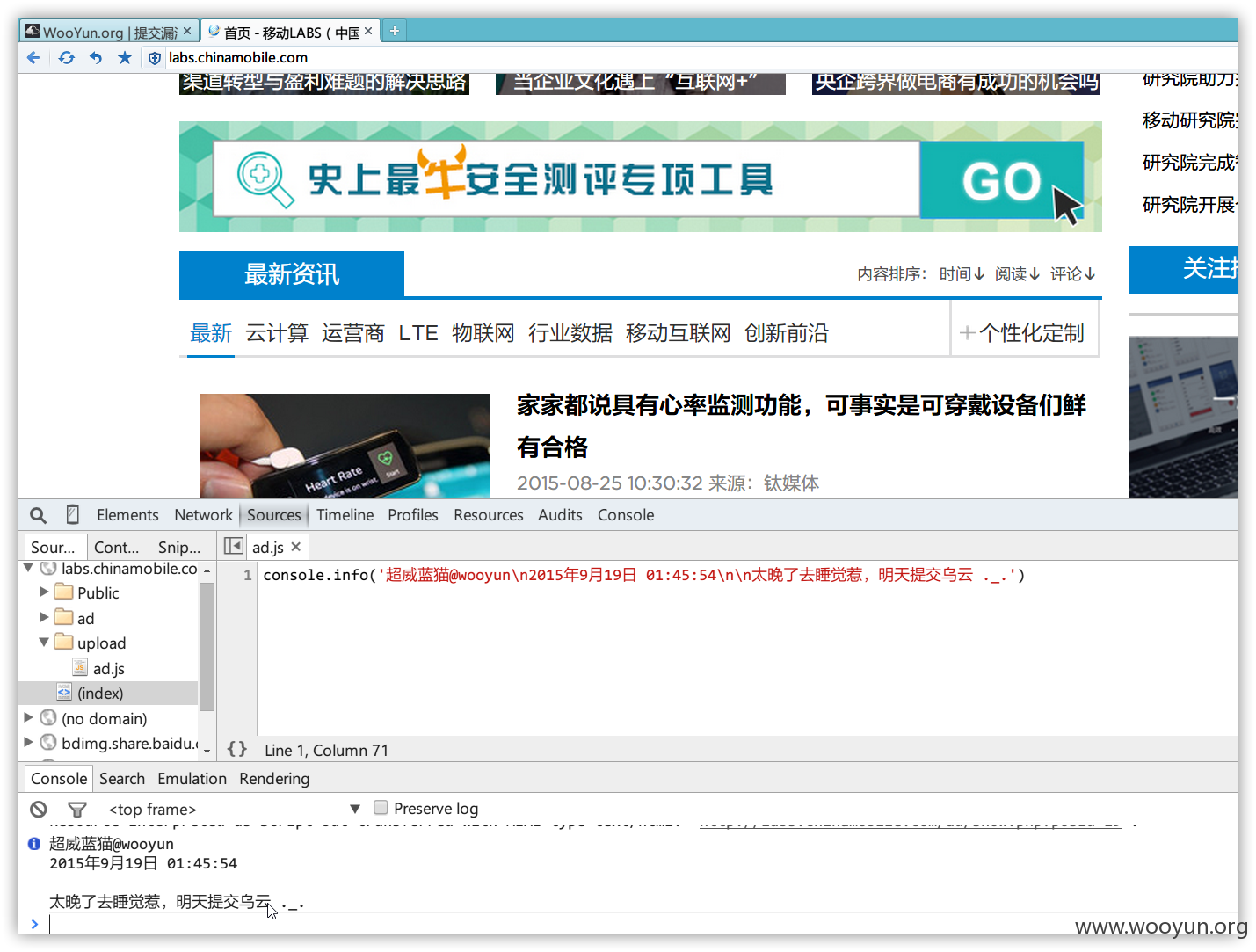
Task: Expand the Public folder arrow
Action: click(44, 592)
